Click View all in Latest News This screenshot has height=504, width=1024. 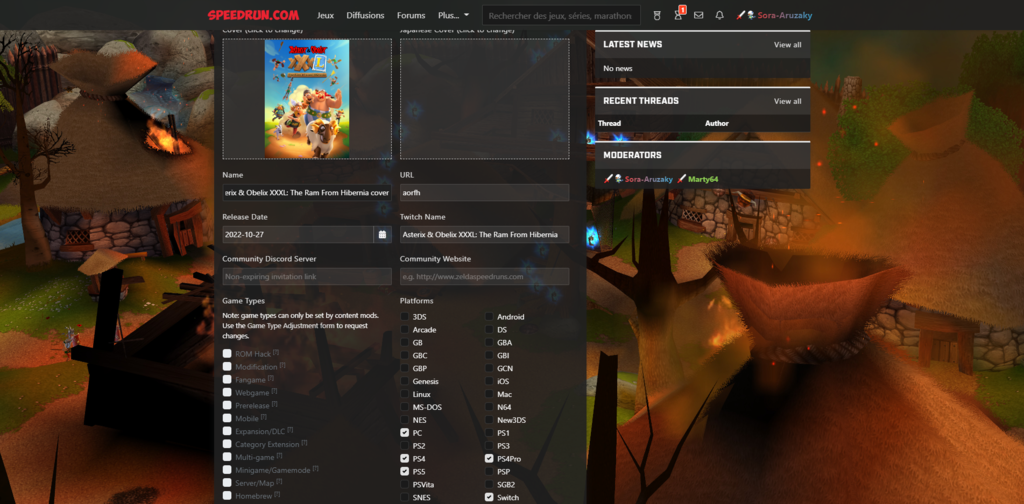pos(788,45)
